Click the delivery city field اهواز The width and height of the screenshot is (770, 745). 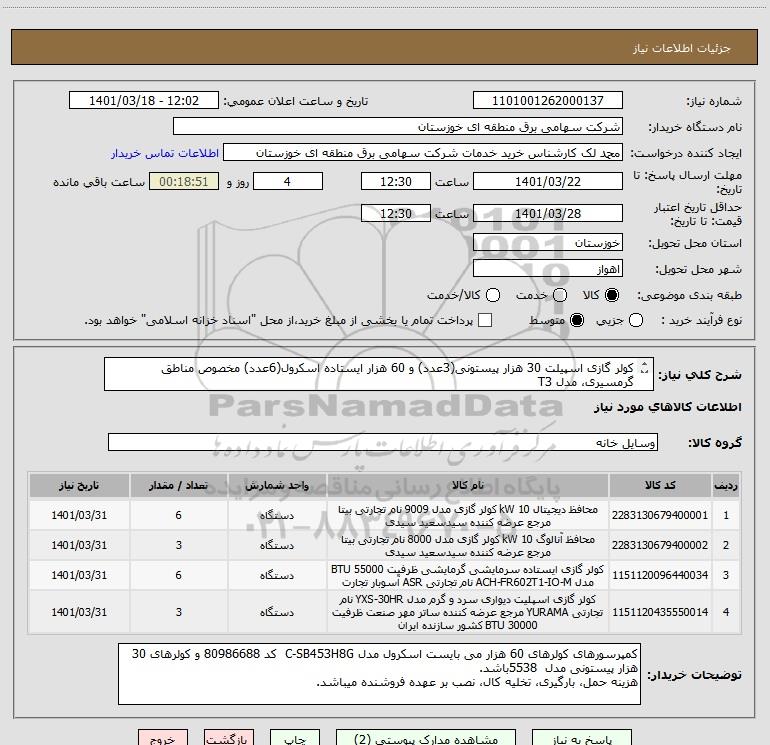pos(547,269)
